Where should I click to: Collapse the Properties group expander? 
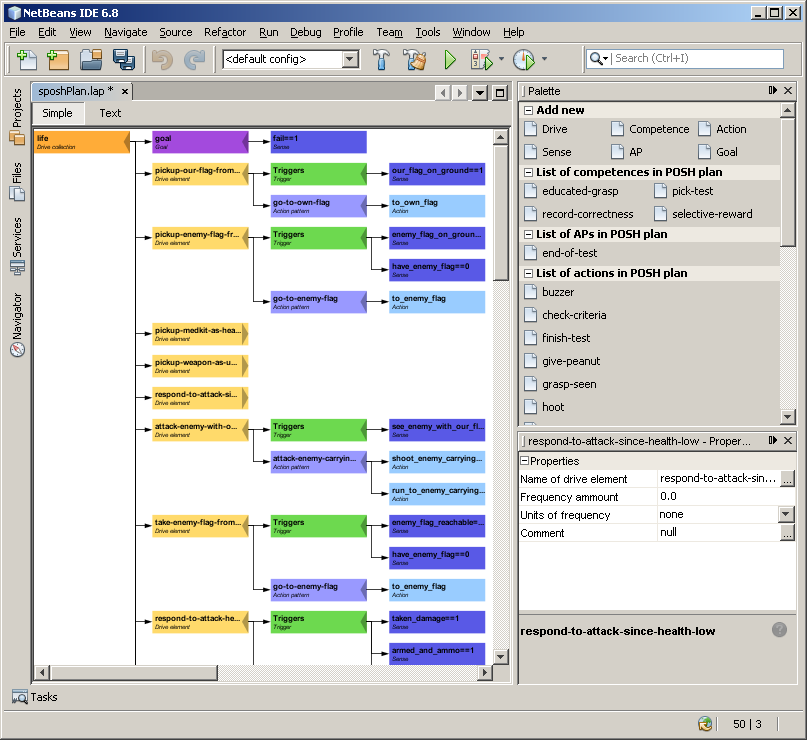click(x=524, y=461)
